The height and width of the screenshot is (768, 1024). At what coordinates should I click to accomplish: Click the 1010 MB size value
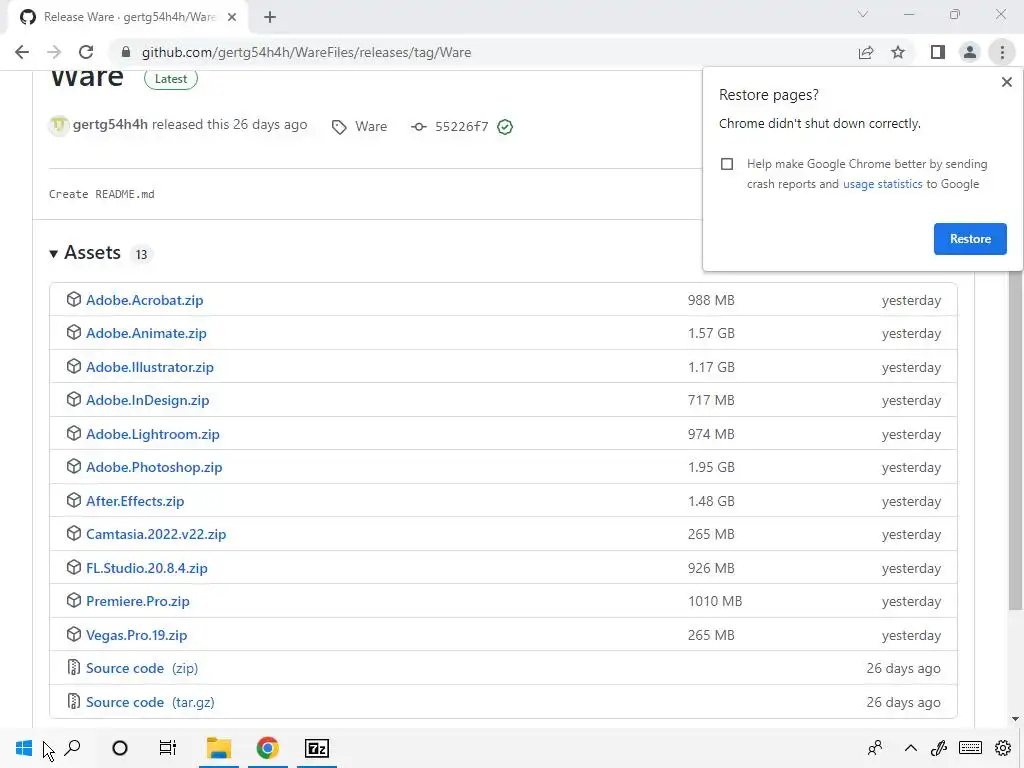coord(714,601)
